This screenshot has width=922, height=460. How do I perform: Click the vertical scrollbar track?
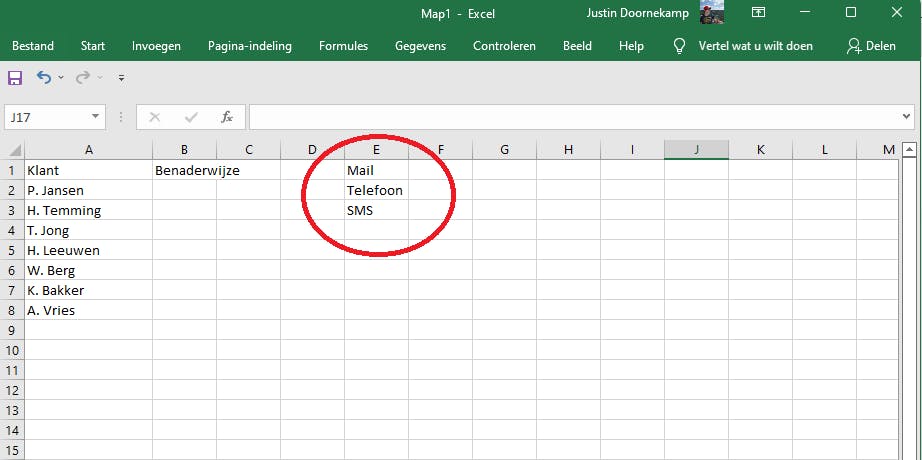[909, 308]
